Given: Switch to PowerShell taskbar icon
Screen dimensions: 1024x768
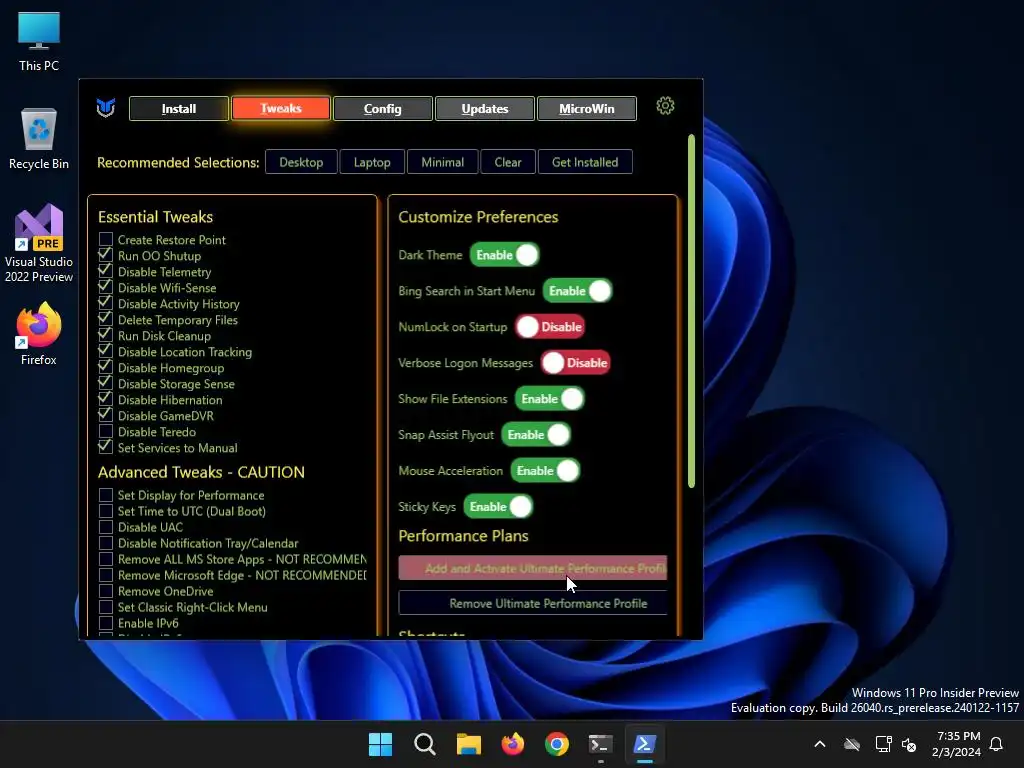Looking at the screenshot, I should tap(645, 744).
